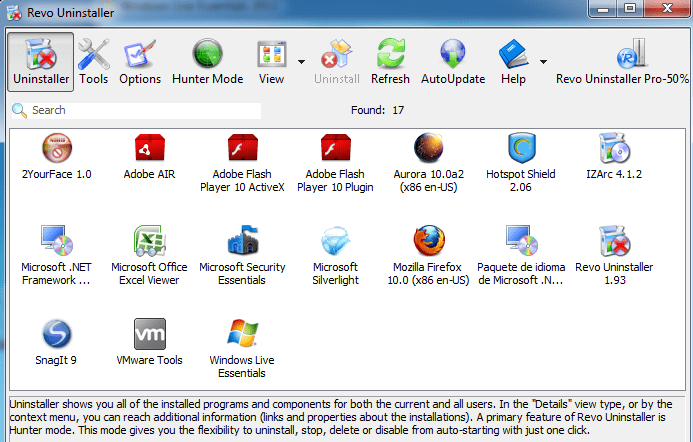This screenshot has width=693, height=442.
Task: Click the Refresh toolbar icon
Action: (x=391, y=53)
